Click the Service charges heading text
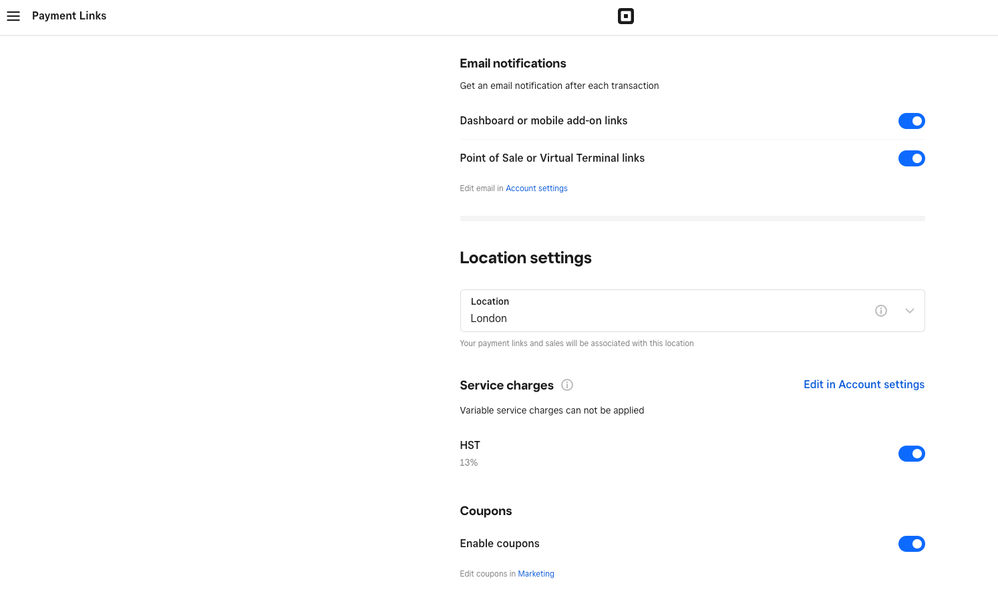 coord(506,385)
